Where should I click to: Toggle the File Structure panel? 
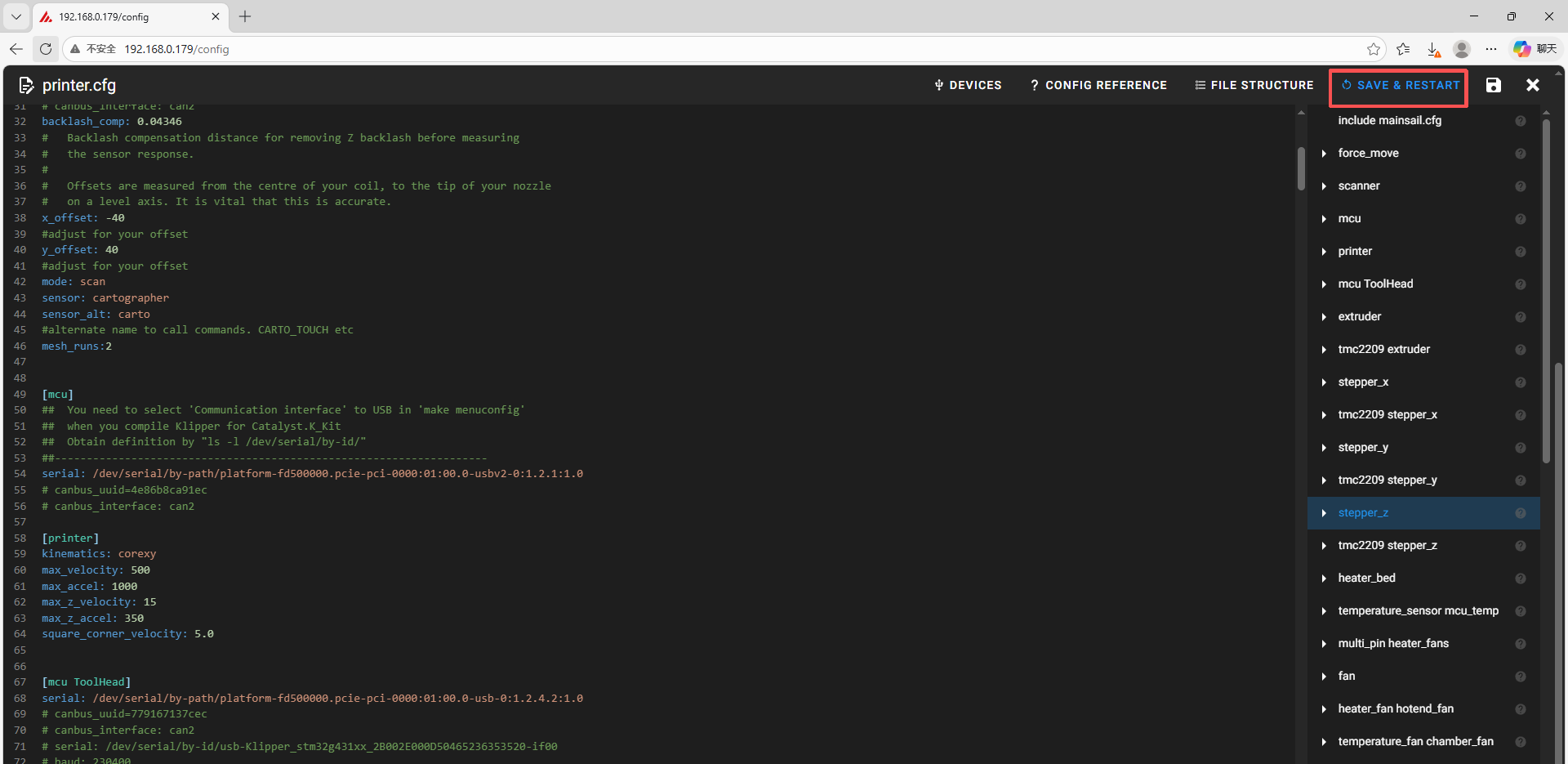tap(1254, 85)
